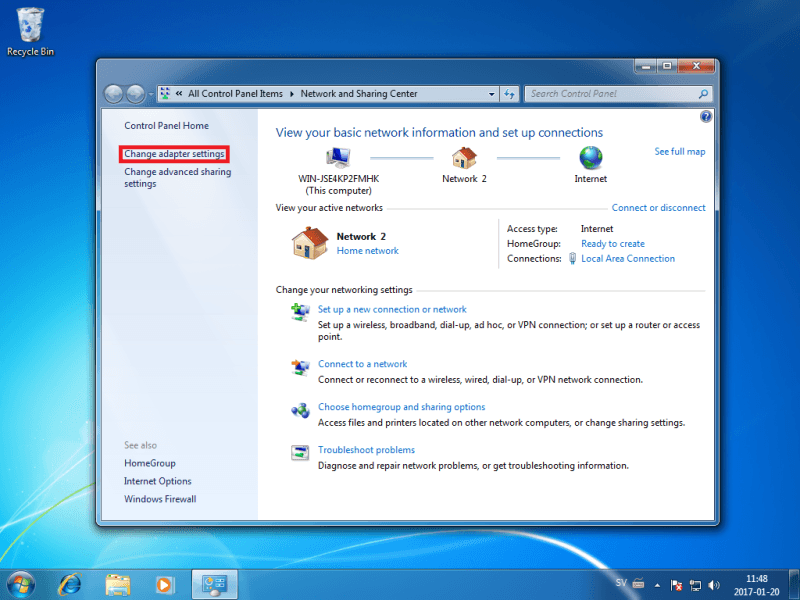
Task: Open the Recycle Bin on desktop
Action: point(30,32)
